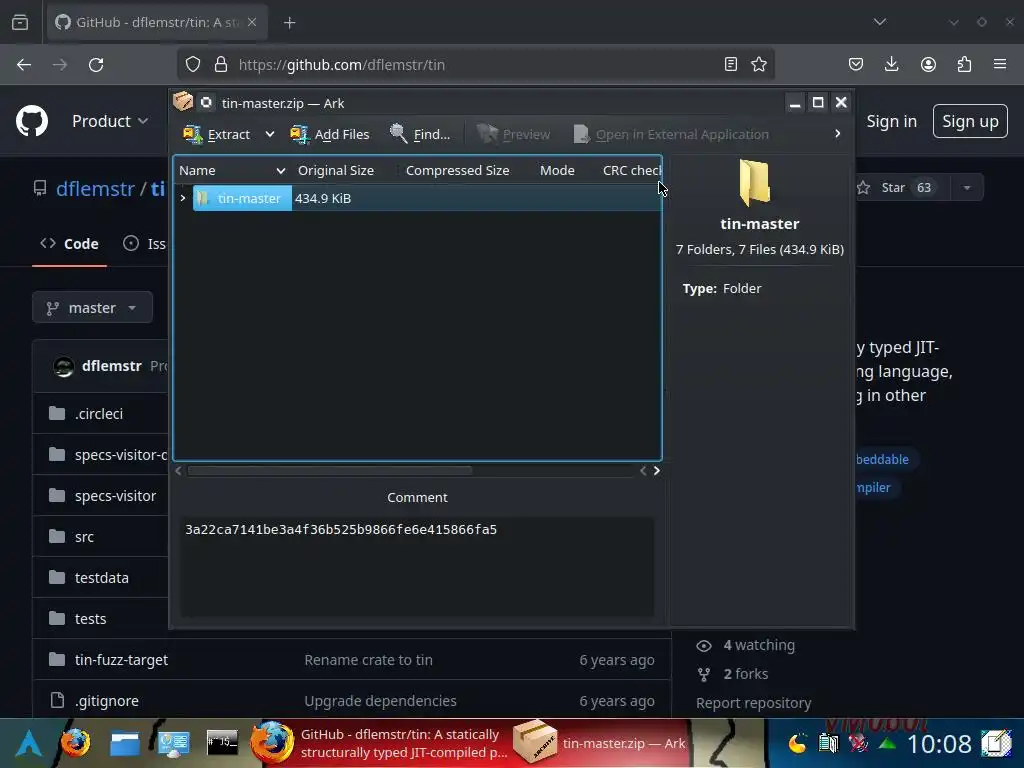Show more Ark toolbar actions chevron
Image resolution: width=1024 pixels, height=768 pixels.
[x=838, y=134]
